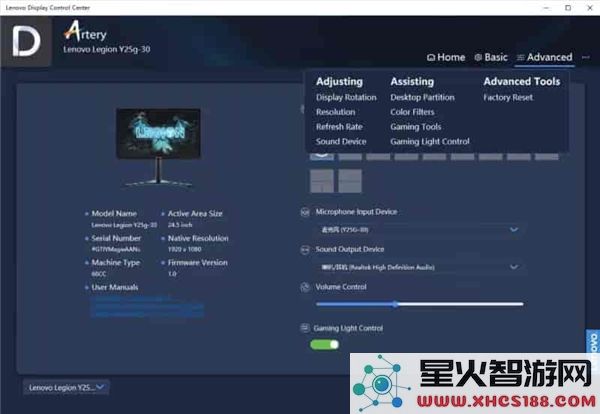Maximize the Lenovo Display Control Center window

(x=568, y=8)
